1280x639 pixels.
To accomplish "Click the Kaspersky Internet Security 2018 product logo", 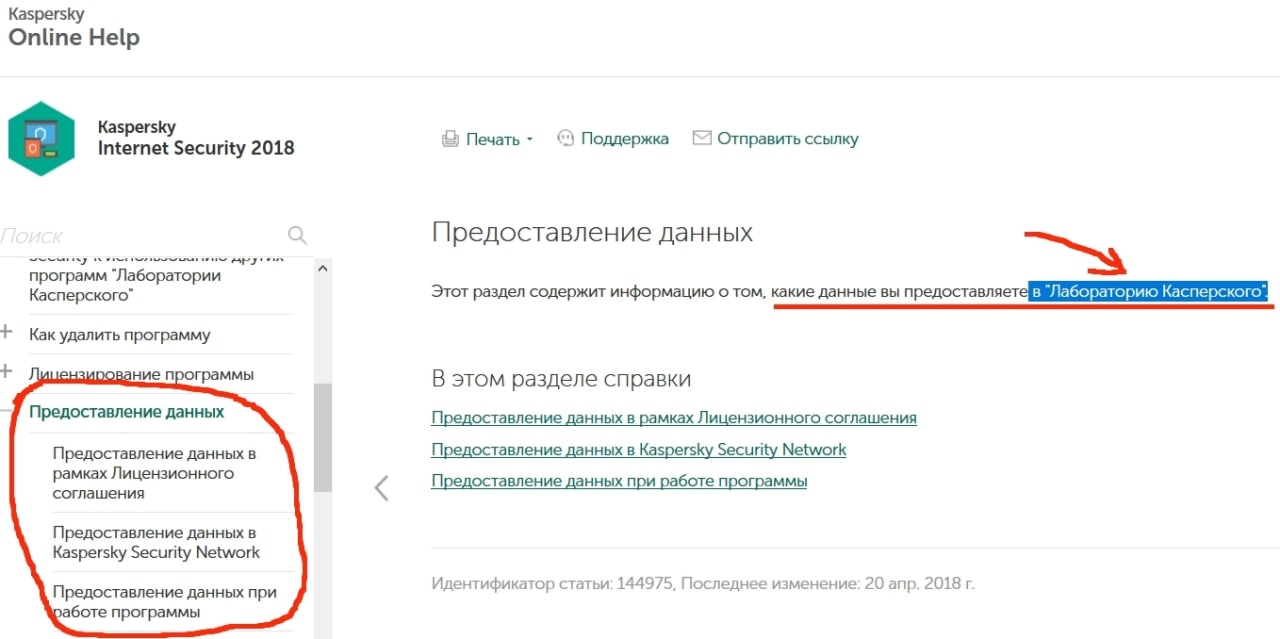I will point(41,138).
